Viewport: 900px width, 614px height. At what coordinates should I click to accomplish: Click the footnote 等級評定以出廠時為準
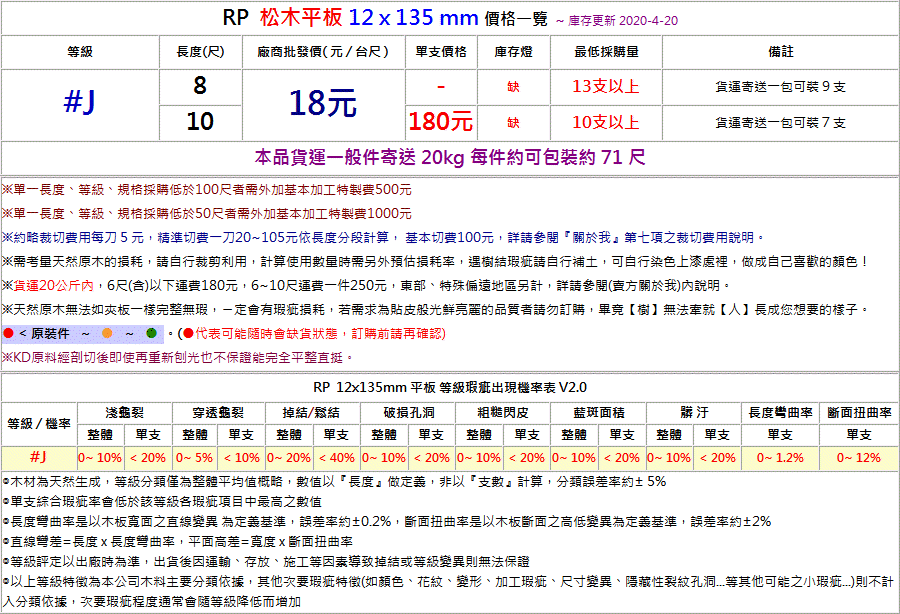(266, 562)
